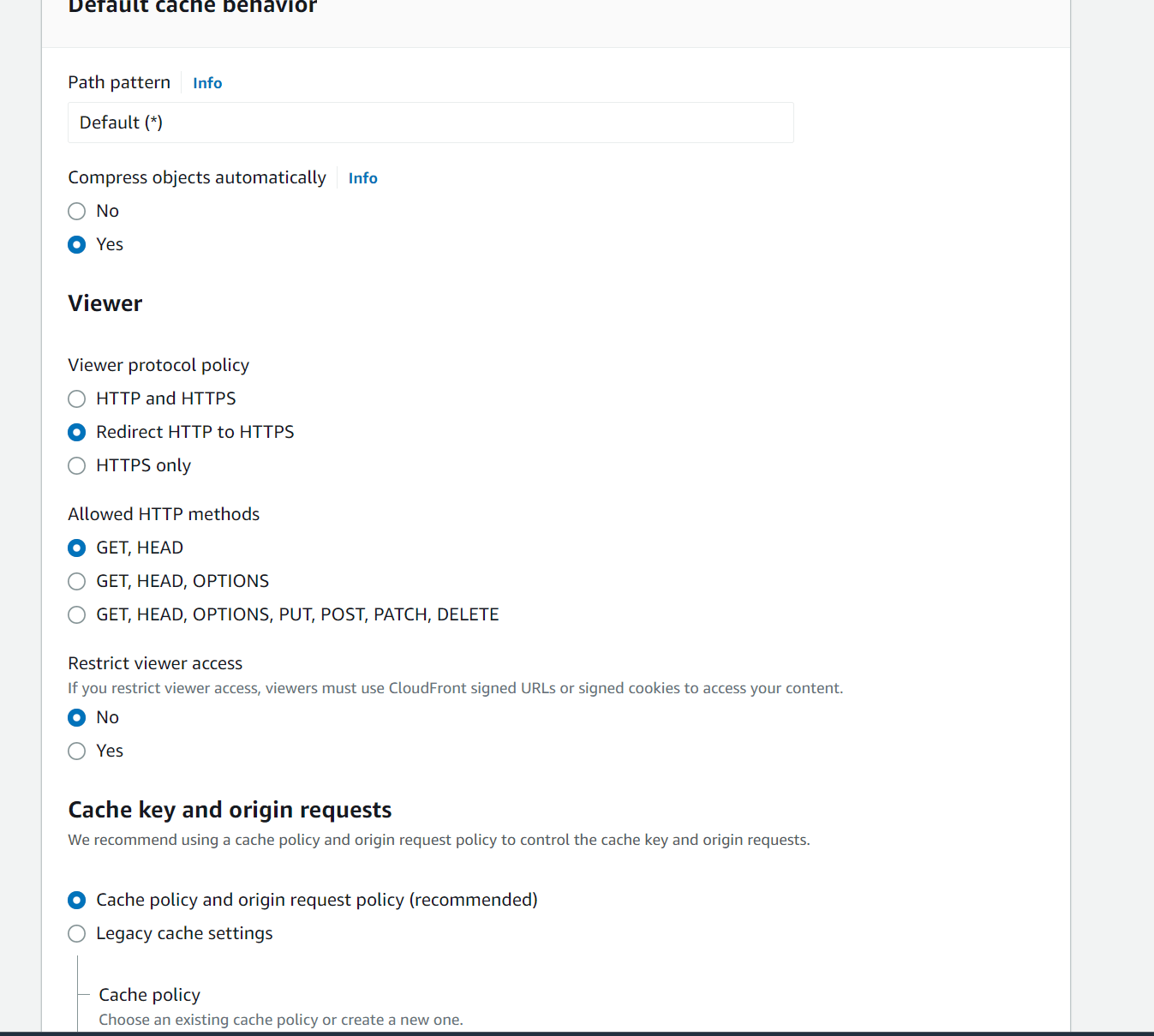Select Redirect HTTP to HTTPS option

[x=76, y=432]
